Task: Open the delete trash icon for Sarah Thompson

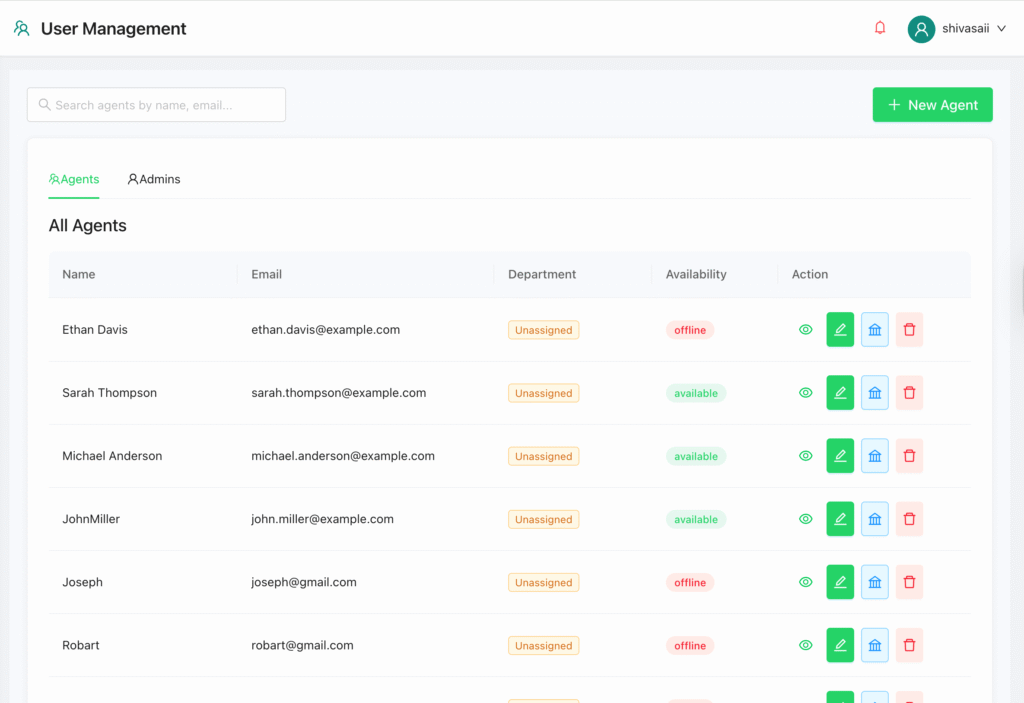Action: (909, 392)
